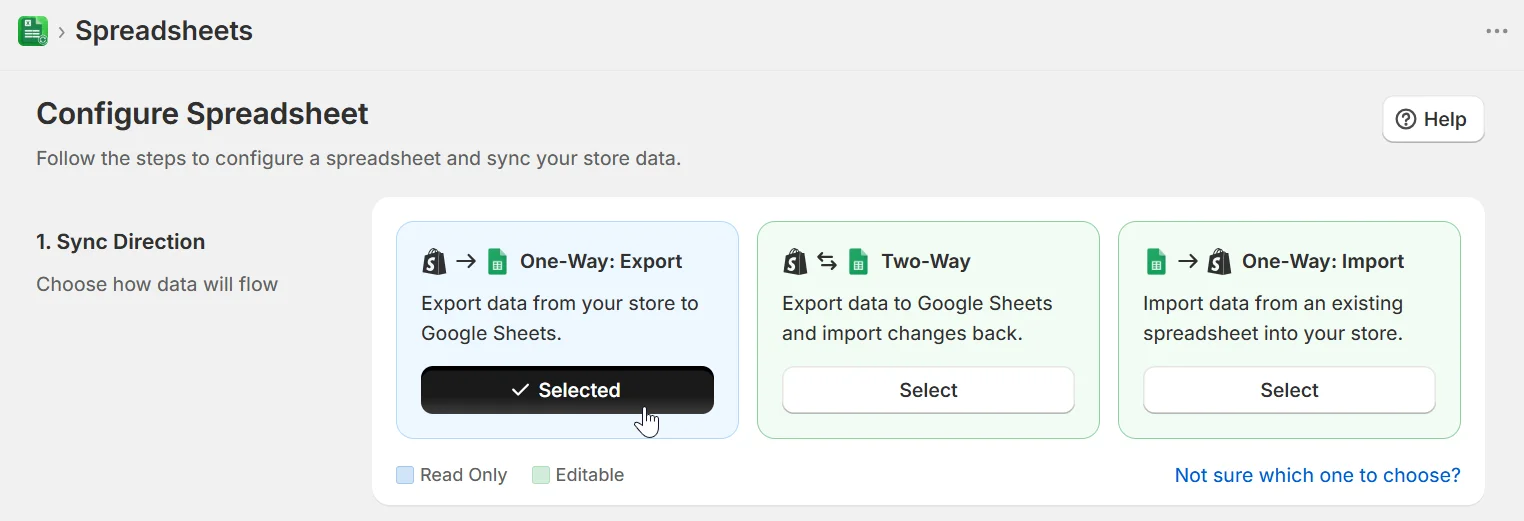Click the Shopify bag icon in One-Way: Export
The height and width of the screenshot is (521, 1524).
coord(434,262)
